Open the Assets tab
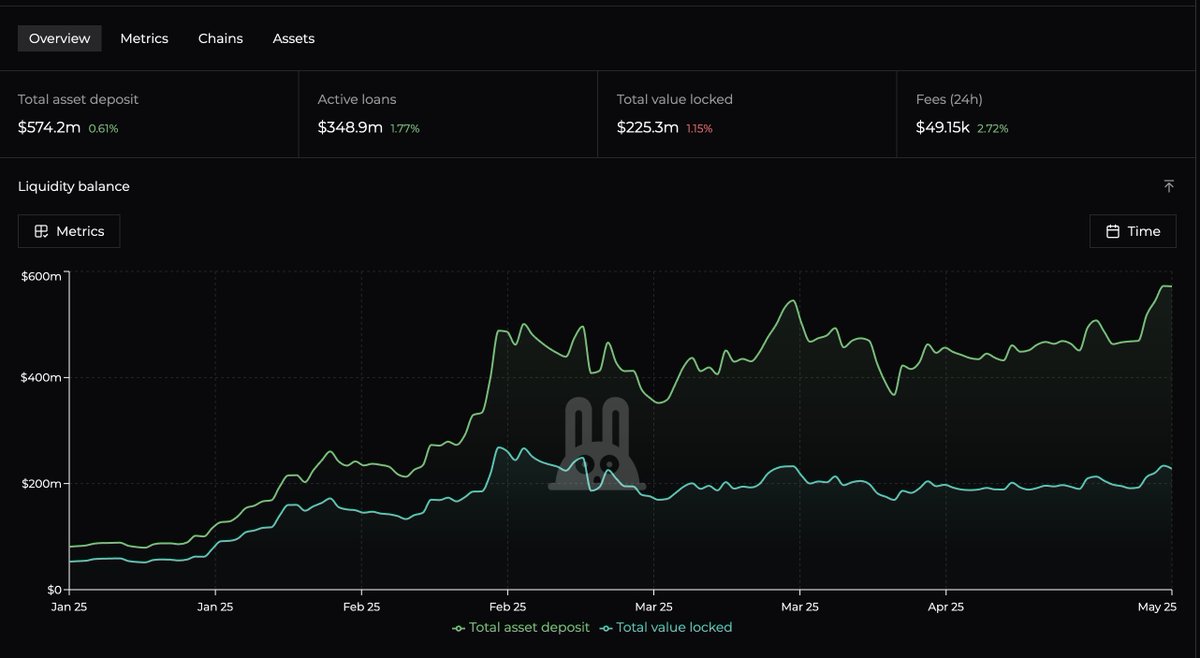 [294, 39]
